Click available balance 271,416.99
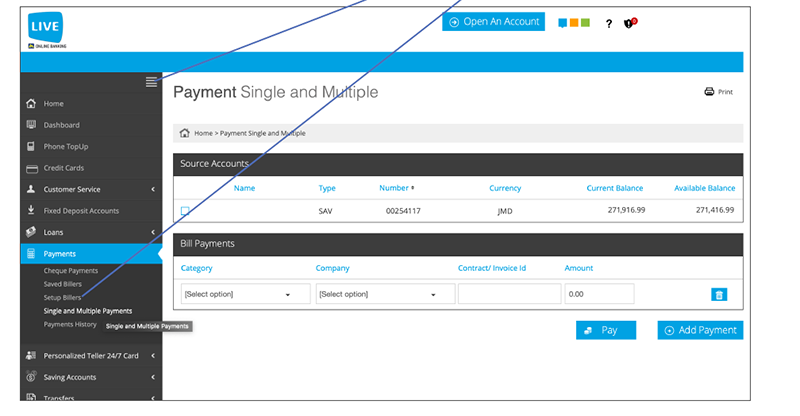 [715, 210]
